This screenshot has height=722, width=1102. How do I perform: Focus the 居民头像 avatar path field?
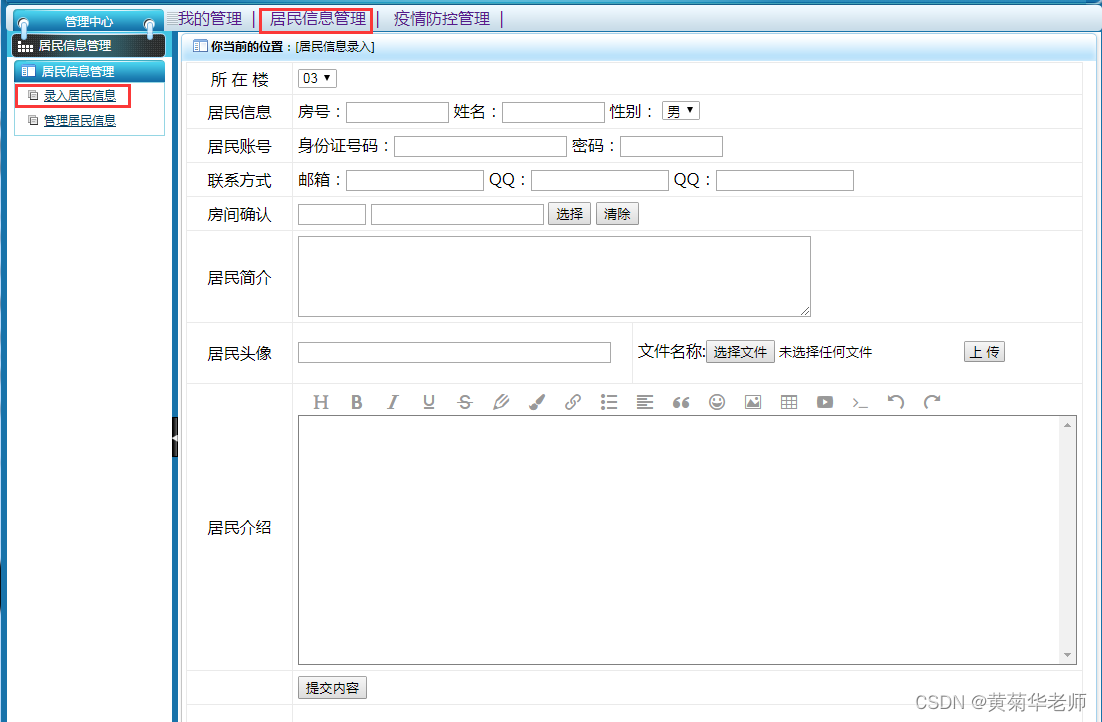point(454,352)
